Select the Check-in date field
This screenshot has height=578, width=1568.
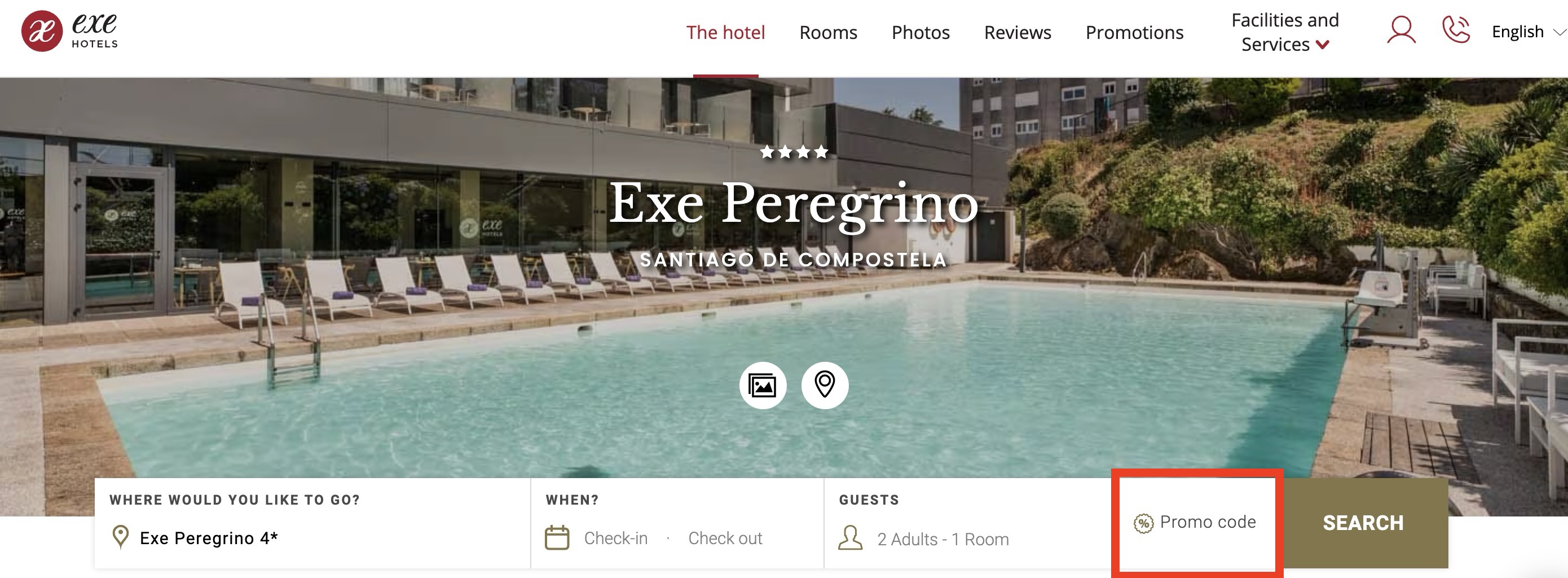615,538
